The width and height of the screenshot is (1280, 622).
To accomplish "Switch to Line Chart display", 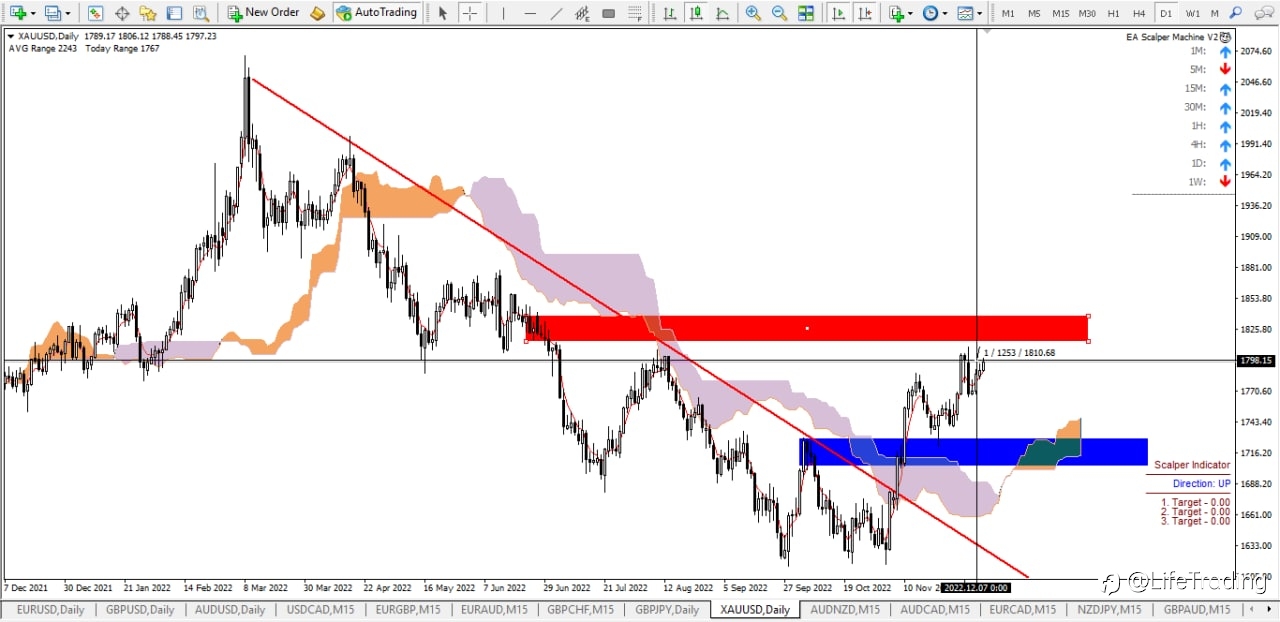I will tap(721, 13).
